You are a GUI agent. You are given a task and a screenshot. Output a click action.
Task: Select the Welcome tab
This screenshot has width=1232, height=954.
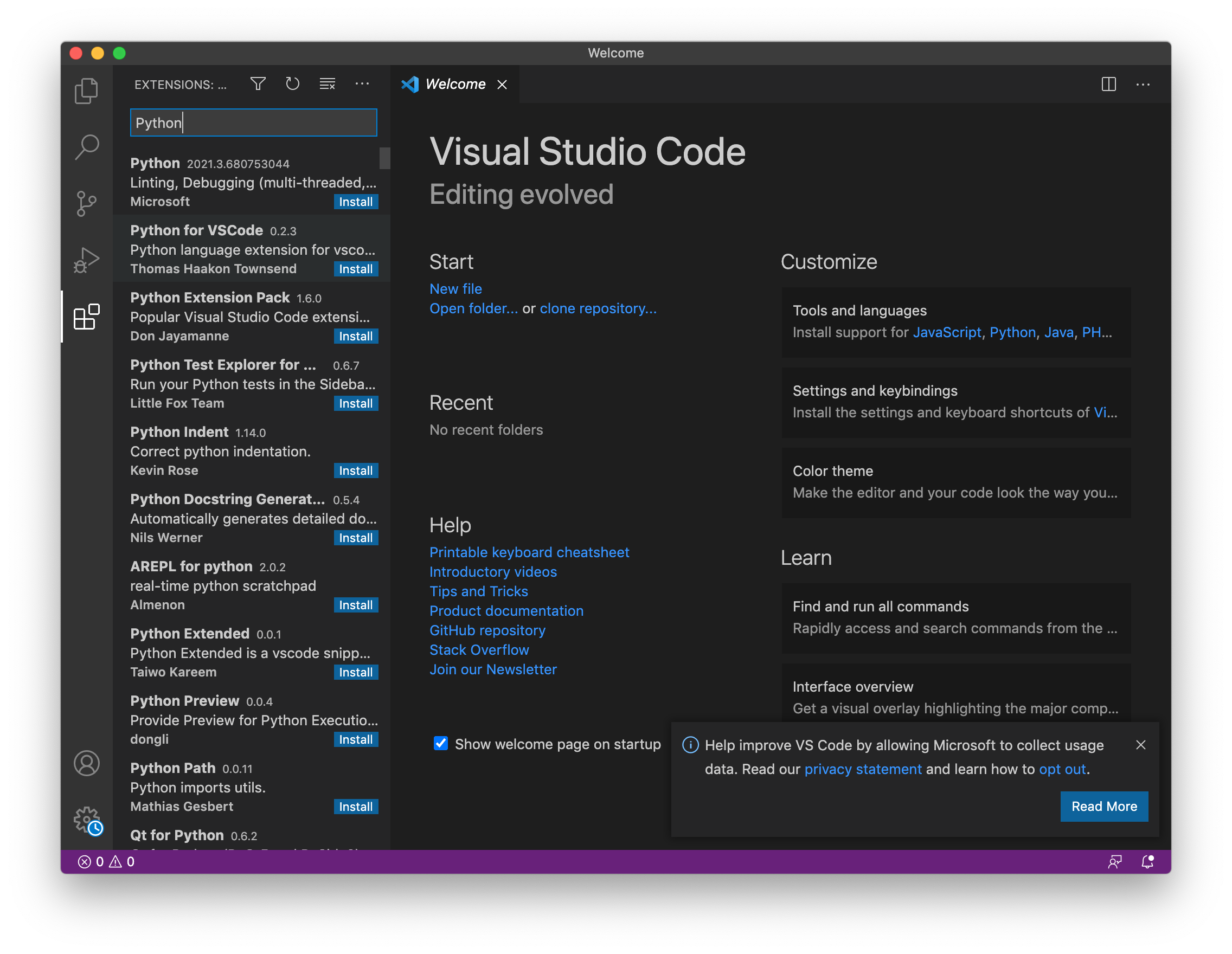click(454, 84)
